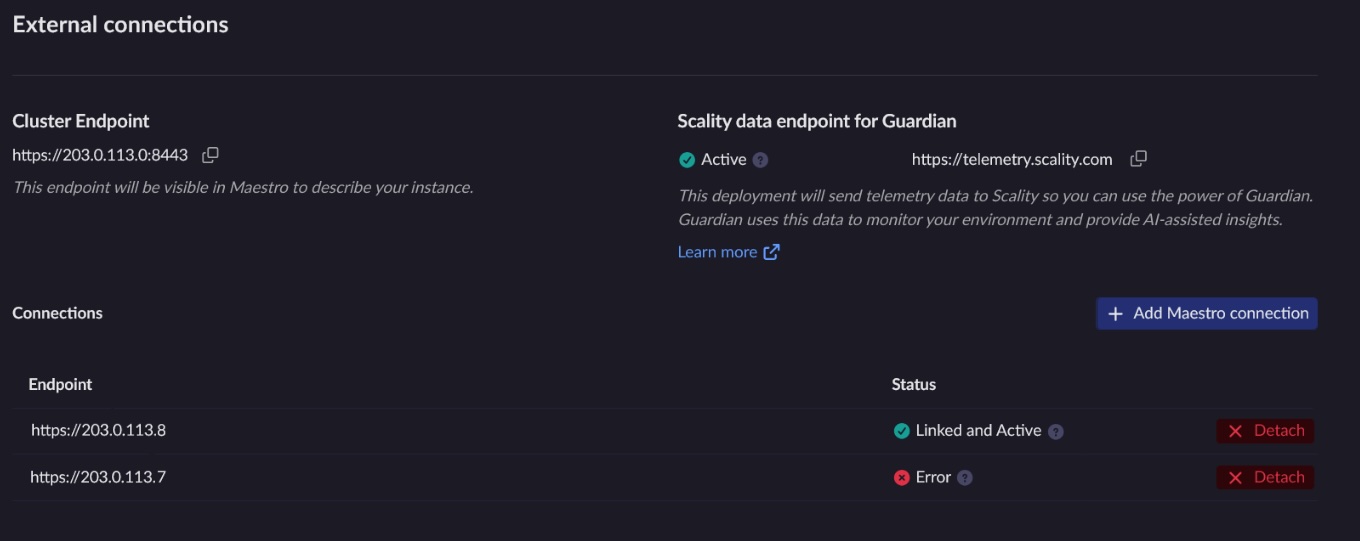
Task: Copy the Cluster Endpoint URL icon
Action: (210, 155)
